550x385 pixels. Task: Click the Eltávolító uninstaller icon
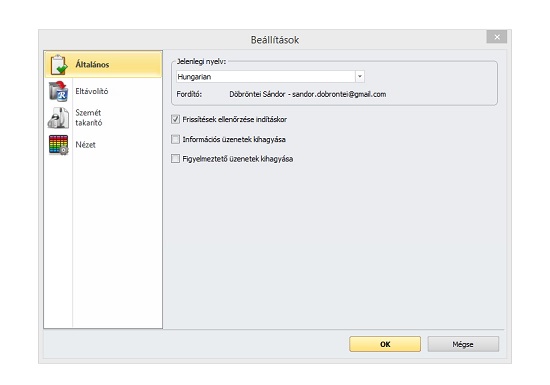pyautogui.click(x=59, y=91)
